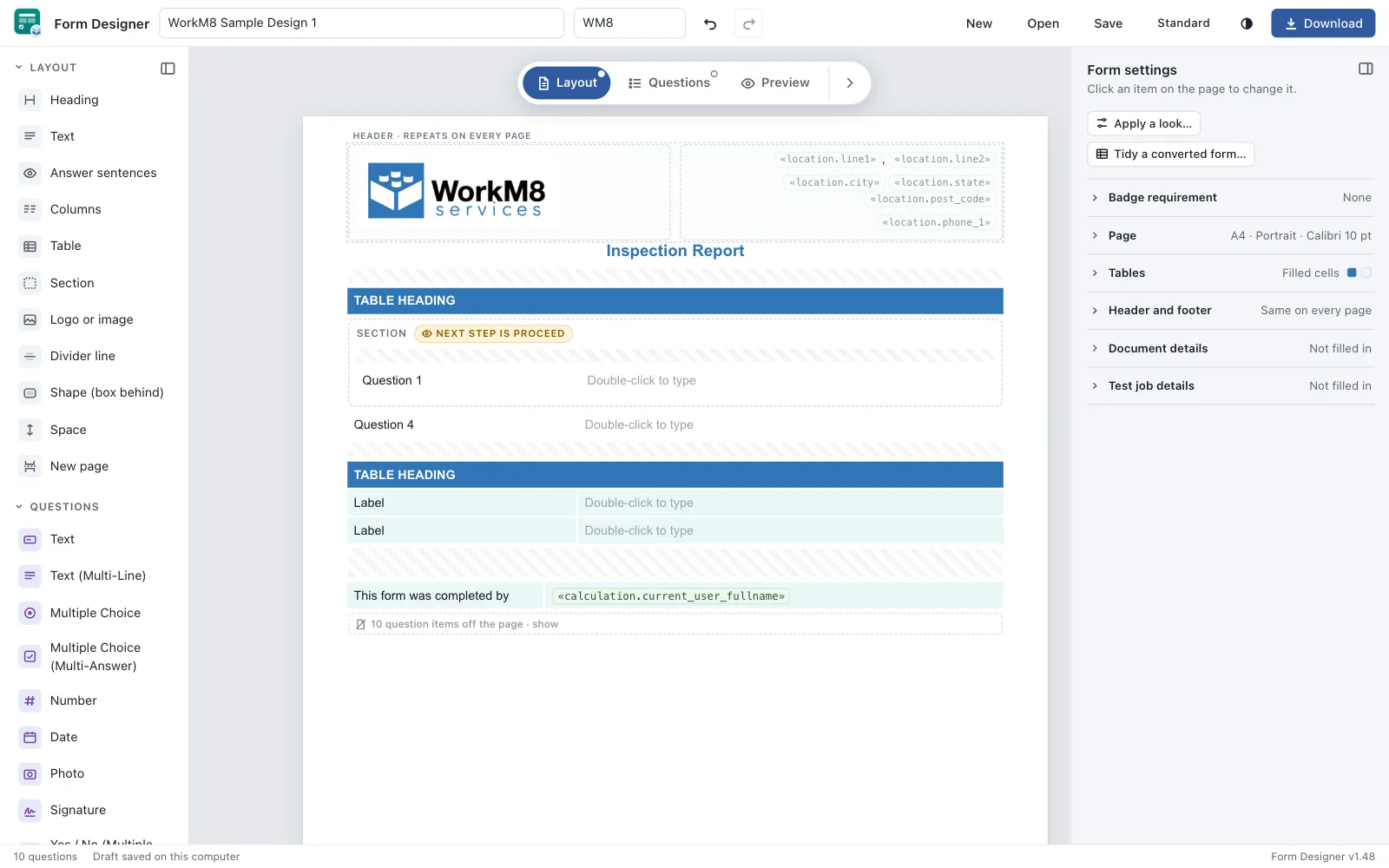Screen dimensions: 1389x868
Task: Hide the Form settings side panel
Action: pos(1366,69)
